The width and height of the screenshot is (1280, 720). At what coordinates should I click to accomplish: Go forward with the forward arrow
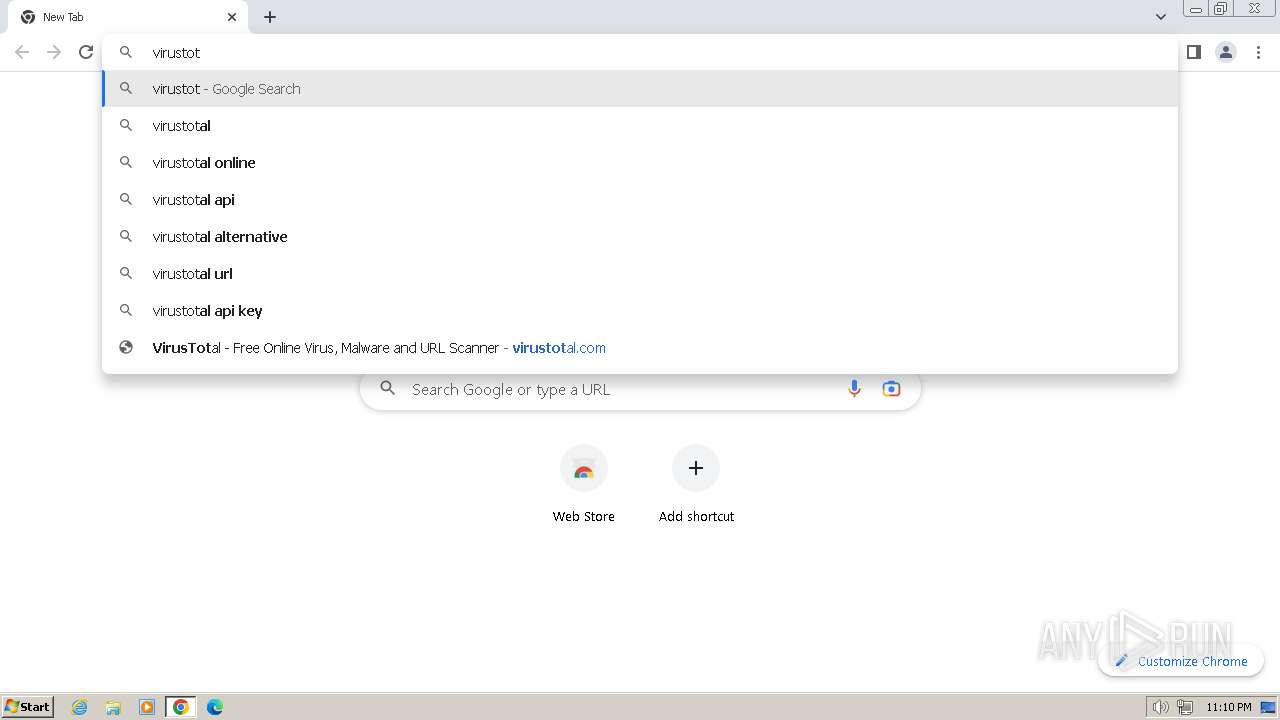(54, 52)
